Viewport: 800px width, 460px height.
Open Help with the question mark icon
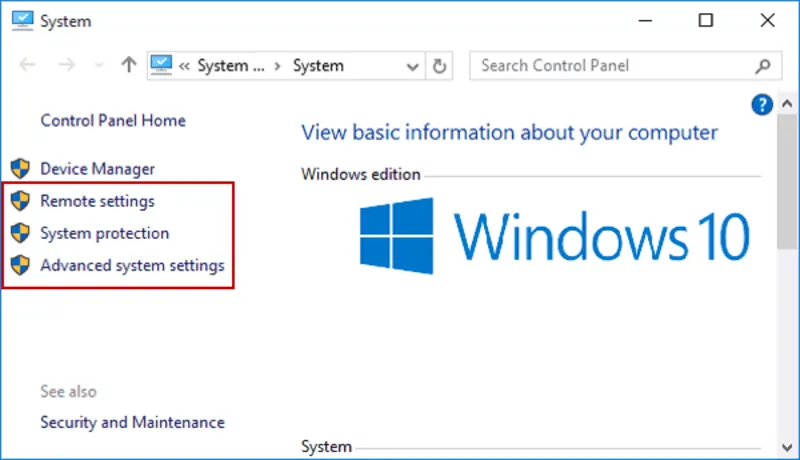(x=762, y=105)
